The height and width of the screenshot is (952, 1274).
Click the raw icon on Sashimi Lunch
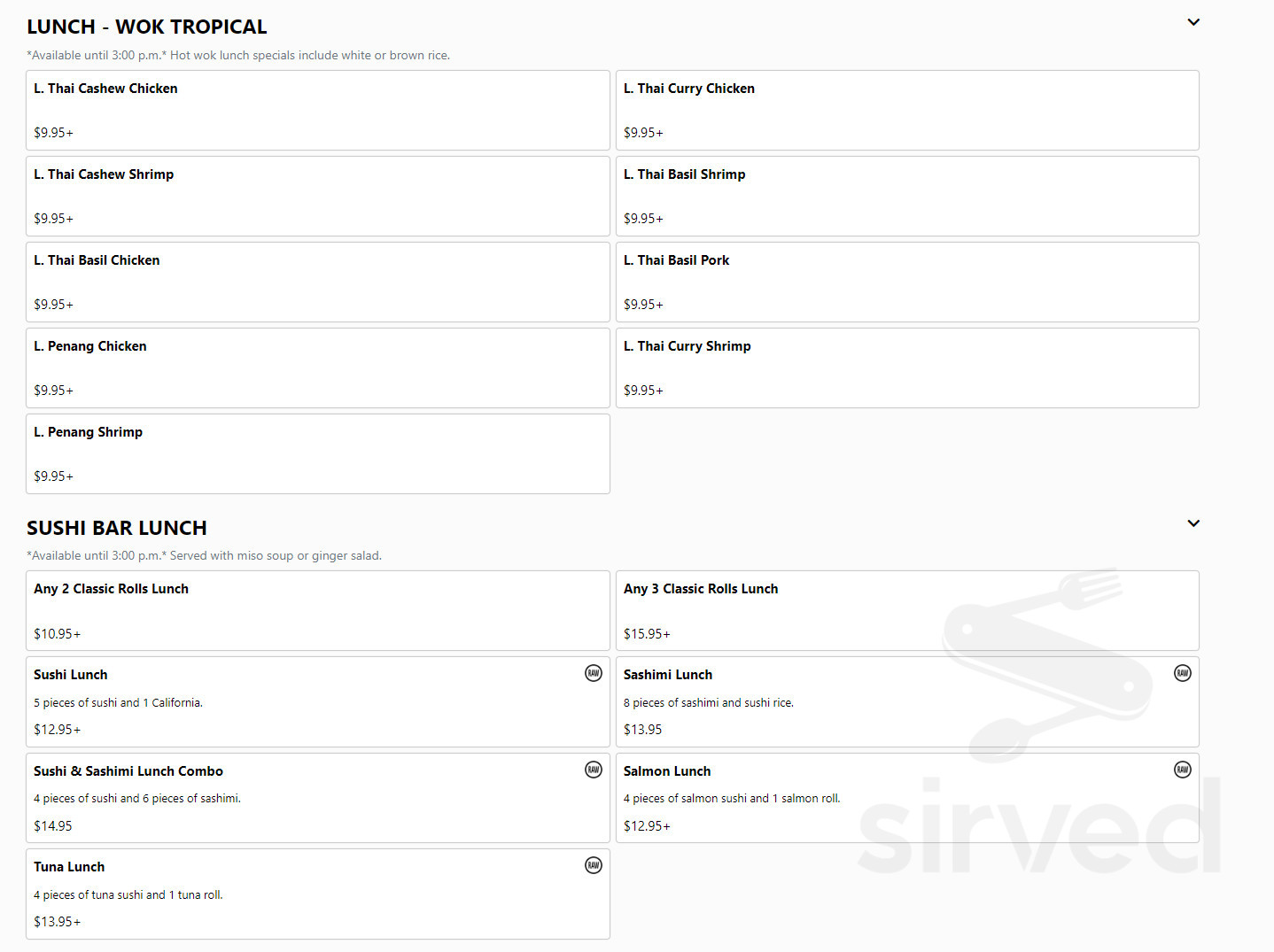(1182, 673)
